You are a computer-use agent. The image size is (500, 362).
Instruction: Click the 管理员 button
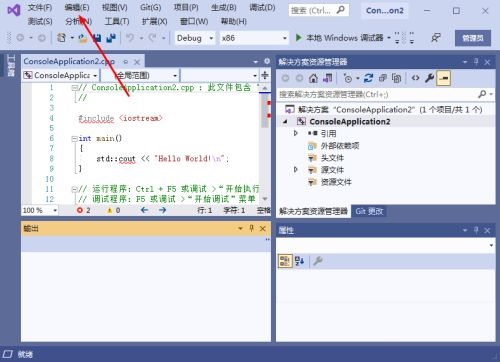tap(473, 38)
